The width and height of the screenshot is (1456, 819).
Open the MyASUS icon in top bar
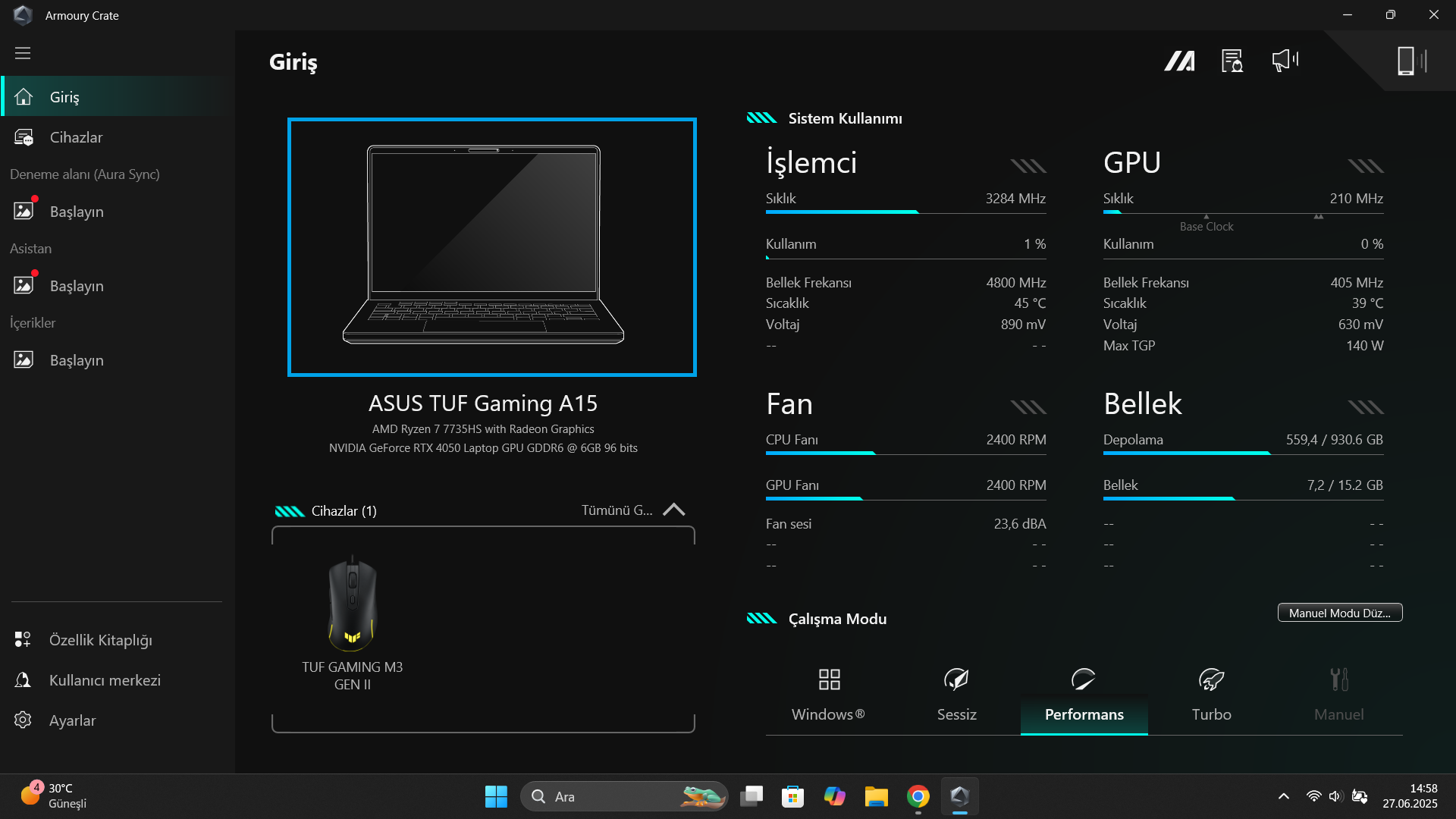coord(1179,61)
